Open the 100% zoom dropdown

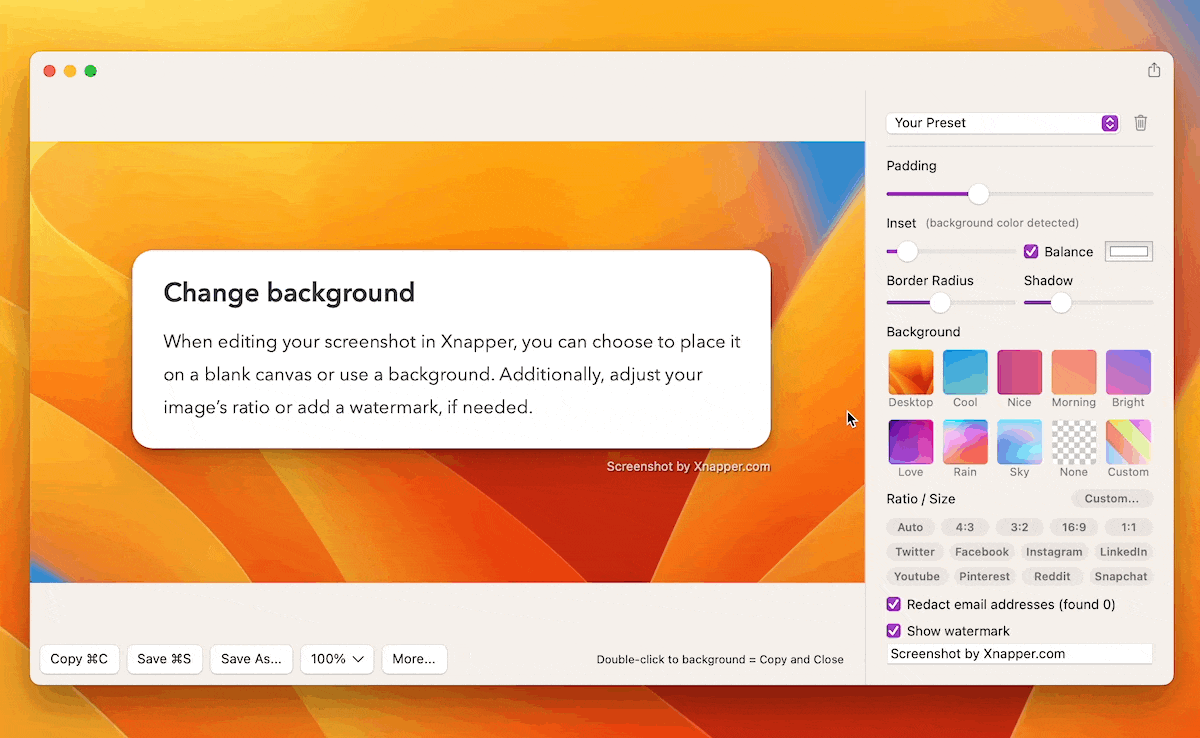337,659
